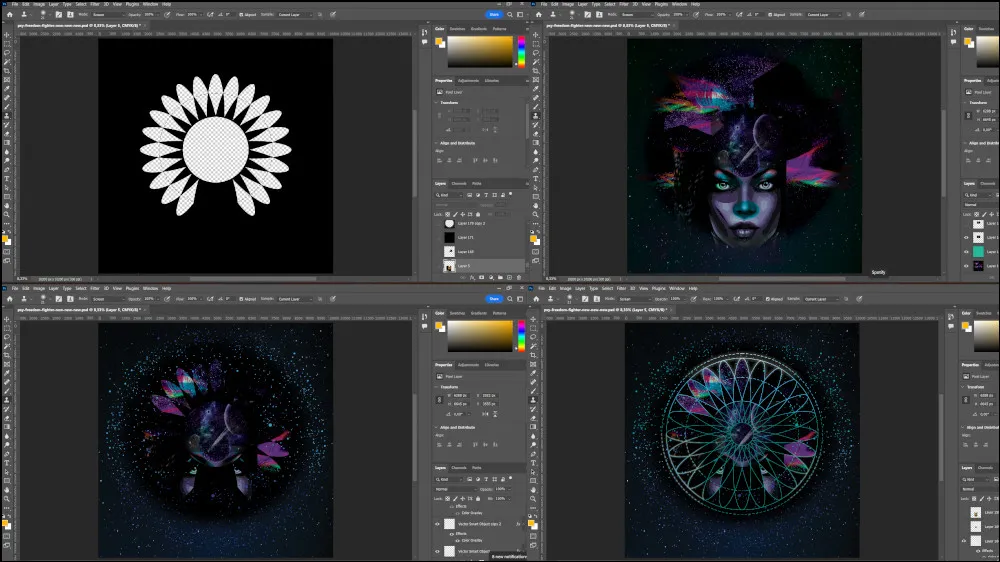Click the Share button in top-left window
Image resolution: width=1000 pixels, height=562 pixels.
pyautogui.click(x=494, y=14)
